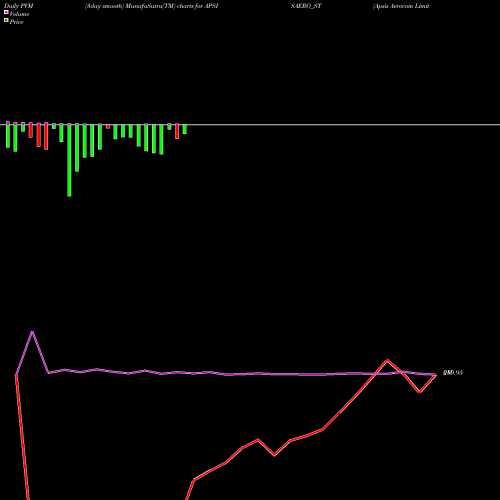Click the last price value label beside line
The height and width of the screenshot is (500, 500).
click(x=453, y=373)
